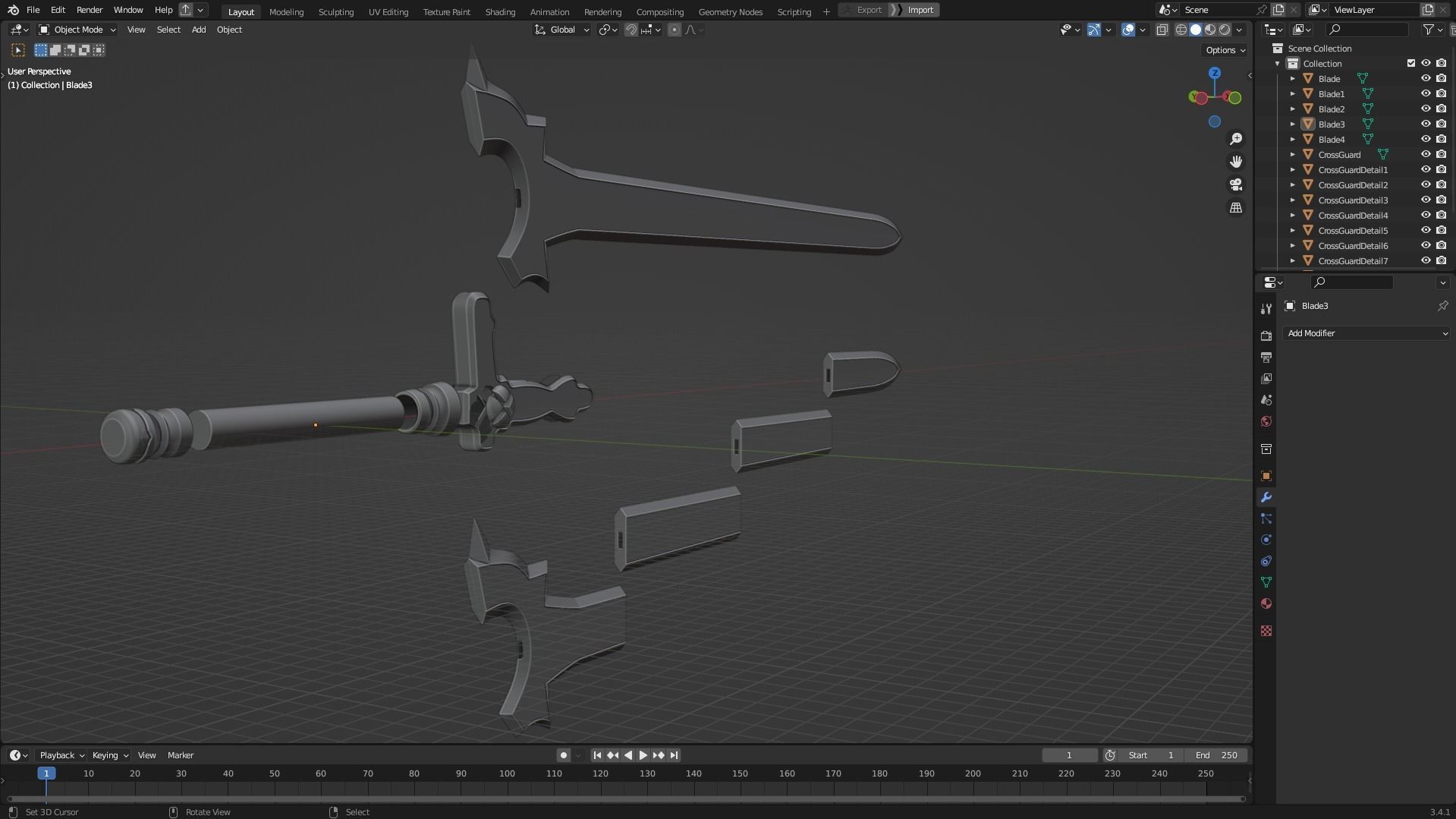
Task: Hide Blade2 in viewport via eye icon
Action: [1426, 109]
